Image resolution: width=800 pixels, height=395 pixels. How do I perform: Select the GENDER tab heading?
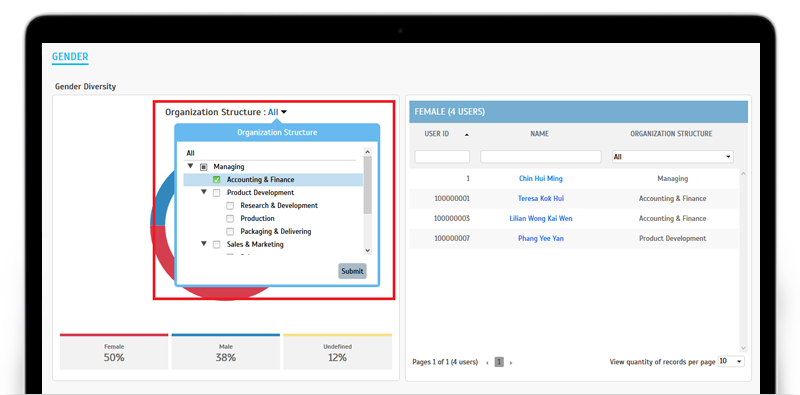coord(70,57)
